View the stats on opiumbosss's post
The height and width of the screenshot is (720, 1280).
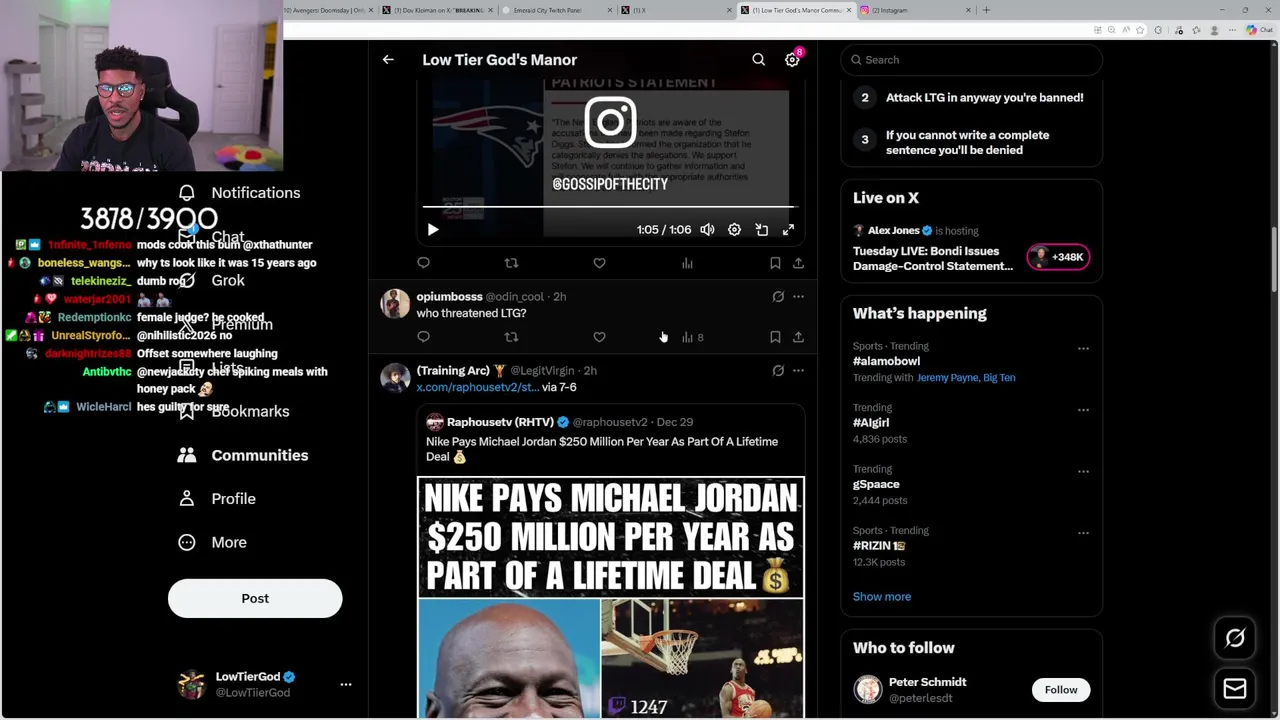pos(692,337)
